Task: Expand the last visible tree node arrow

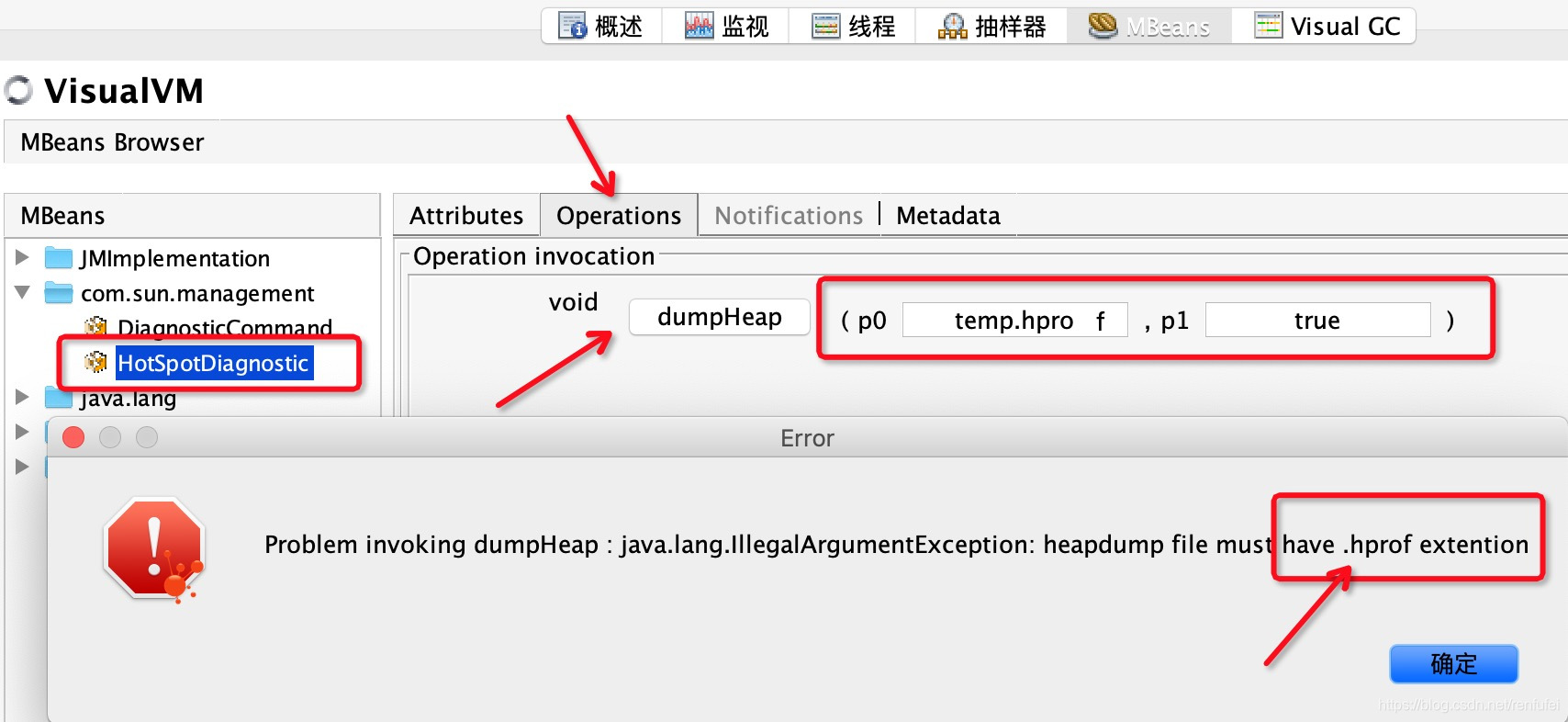Action: click(x=23, y=467)
